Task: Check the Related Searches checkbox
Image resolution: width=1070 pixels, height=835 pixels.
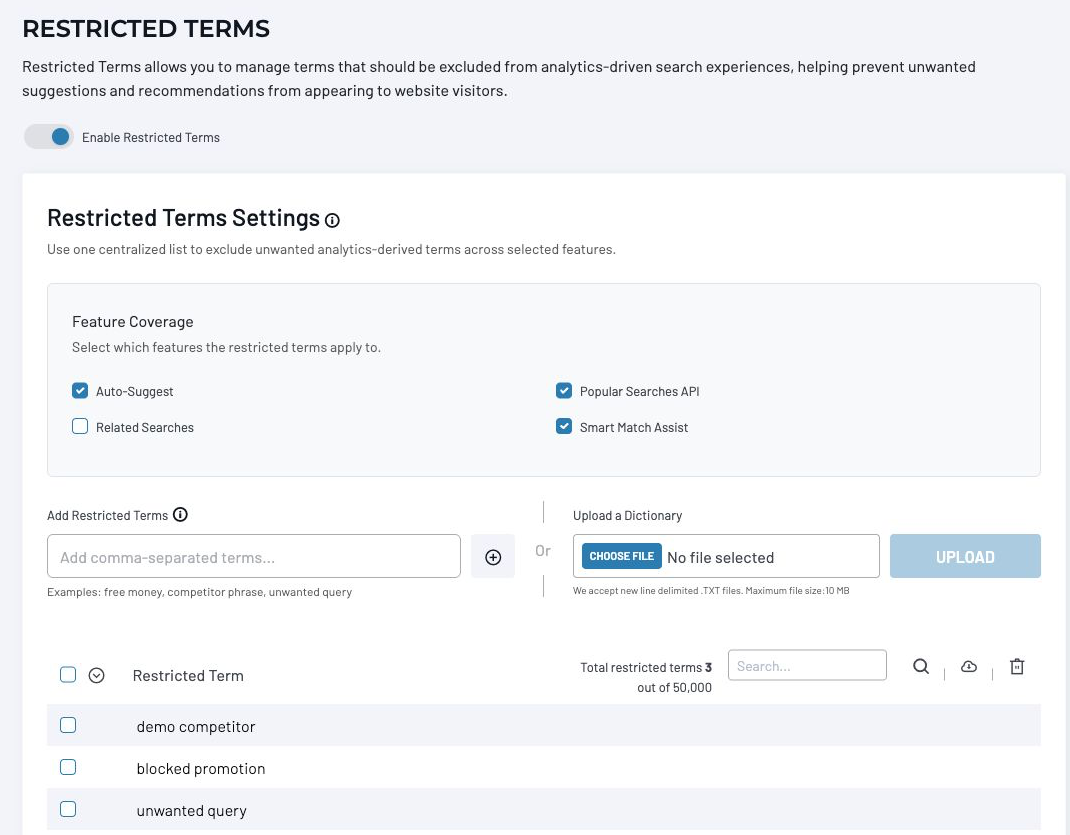Action: tap(80, 426)
